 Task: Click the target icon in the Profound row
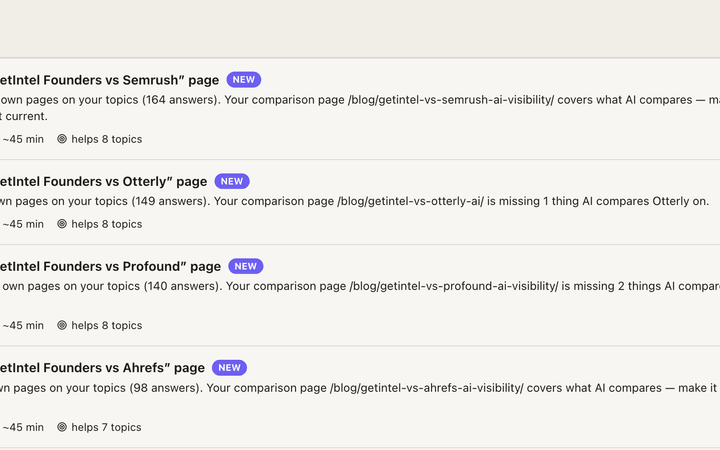[62, 325]
